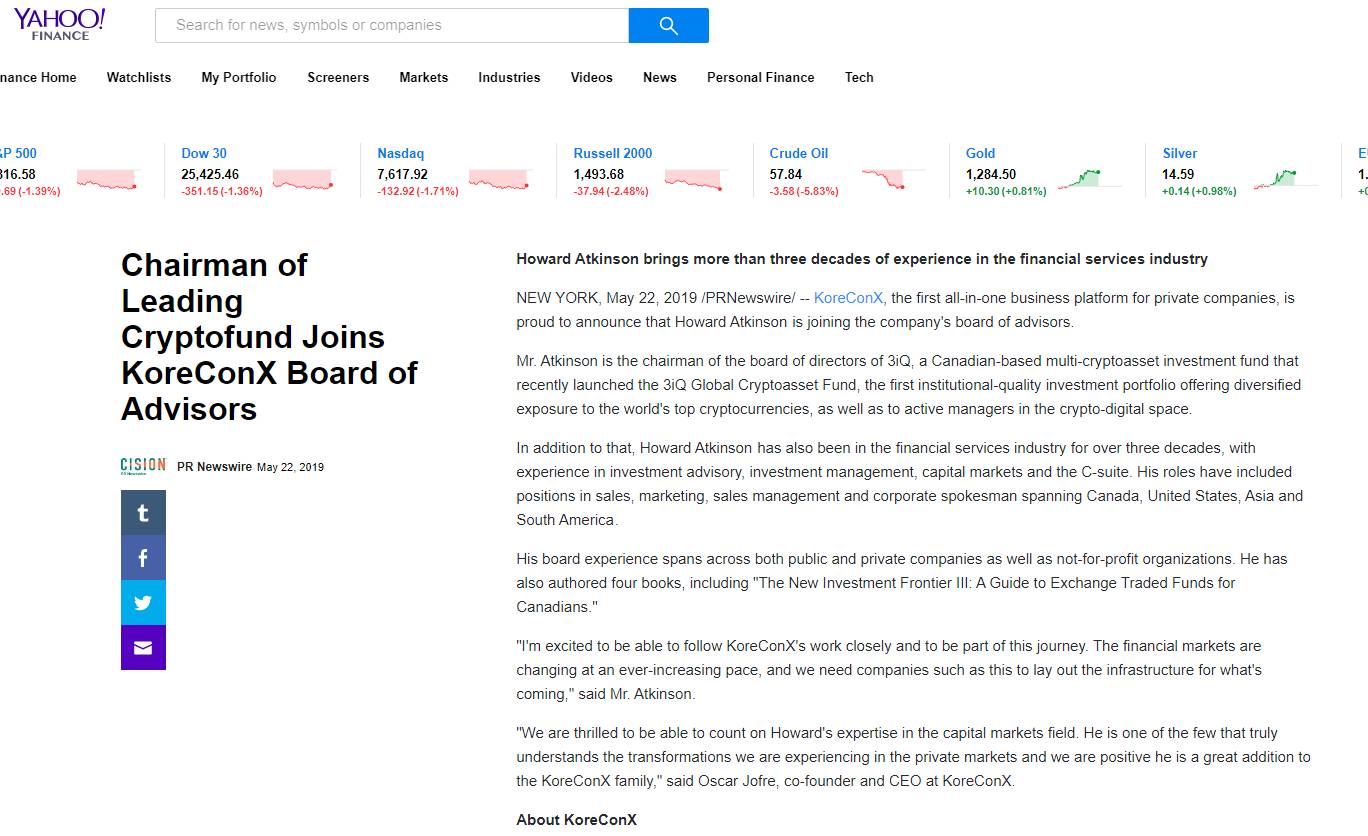Go to Videos section
Image resolution: width=1368 pixels, height=836 pixels.
tap(592, 77)
